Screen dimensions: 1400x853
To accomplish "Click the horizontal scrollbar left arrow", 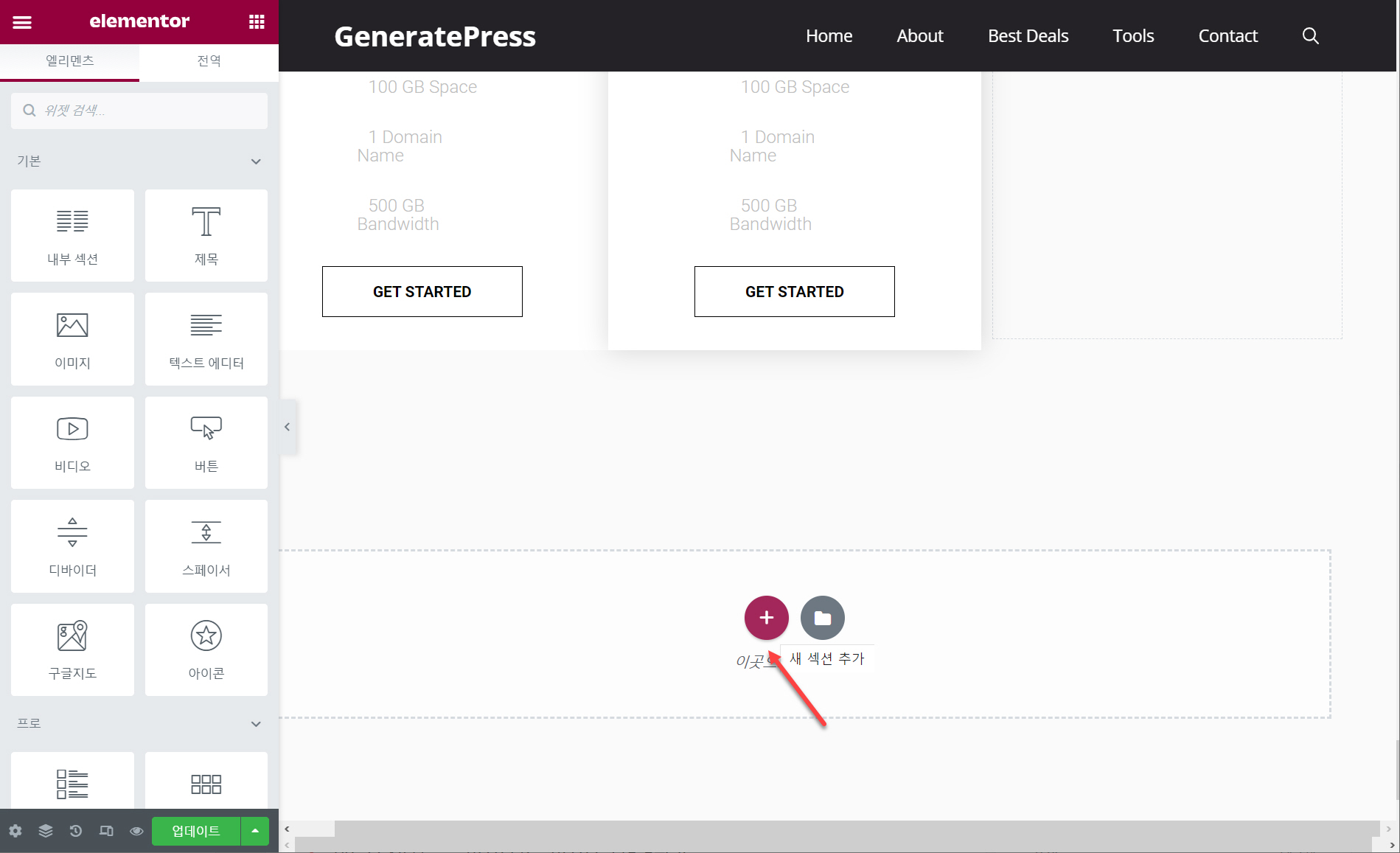I will (x=287, y=829).
